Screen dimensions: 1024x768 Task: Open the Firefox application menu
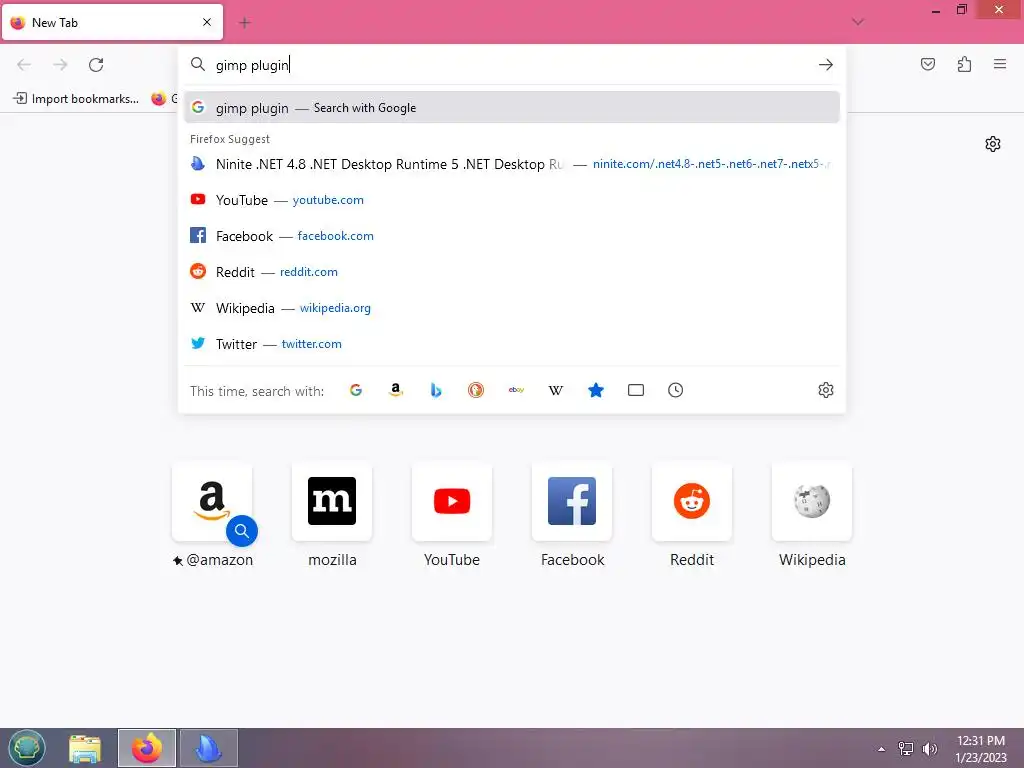pos(1000,64)
